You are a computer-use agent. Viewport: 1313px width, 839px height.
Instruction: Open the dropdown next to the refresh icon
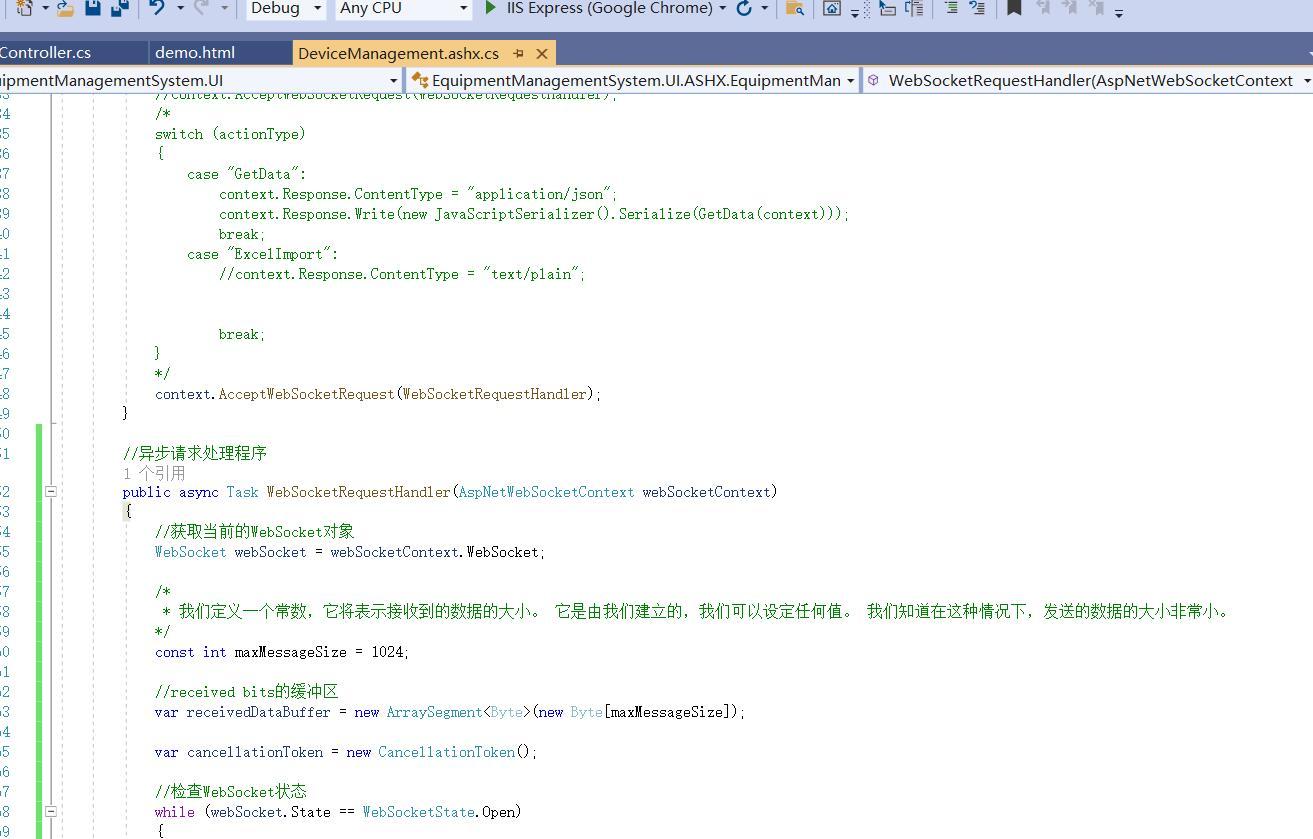point(765,8)
